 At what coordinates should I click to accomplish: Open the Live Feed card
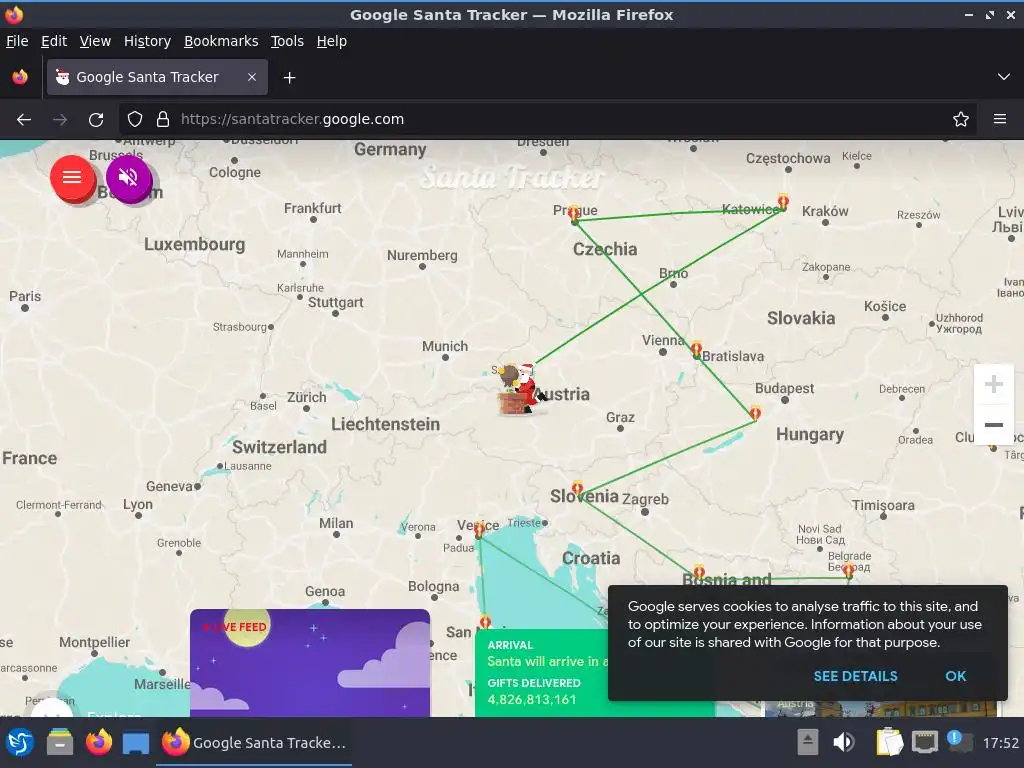pos(310,663)
